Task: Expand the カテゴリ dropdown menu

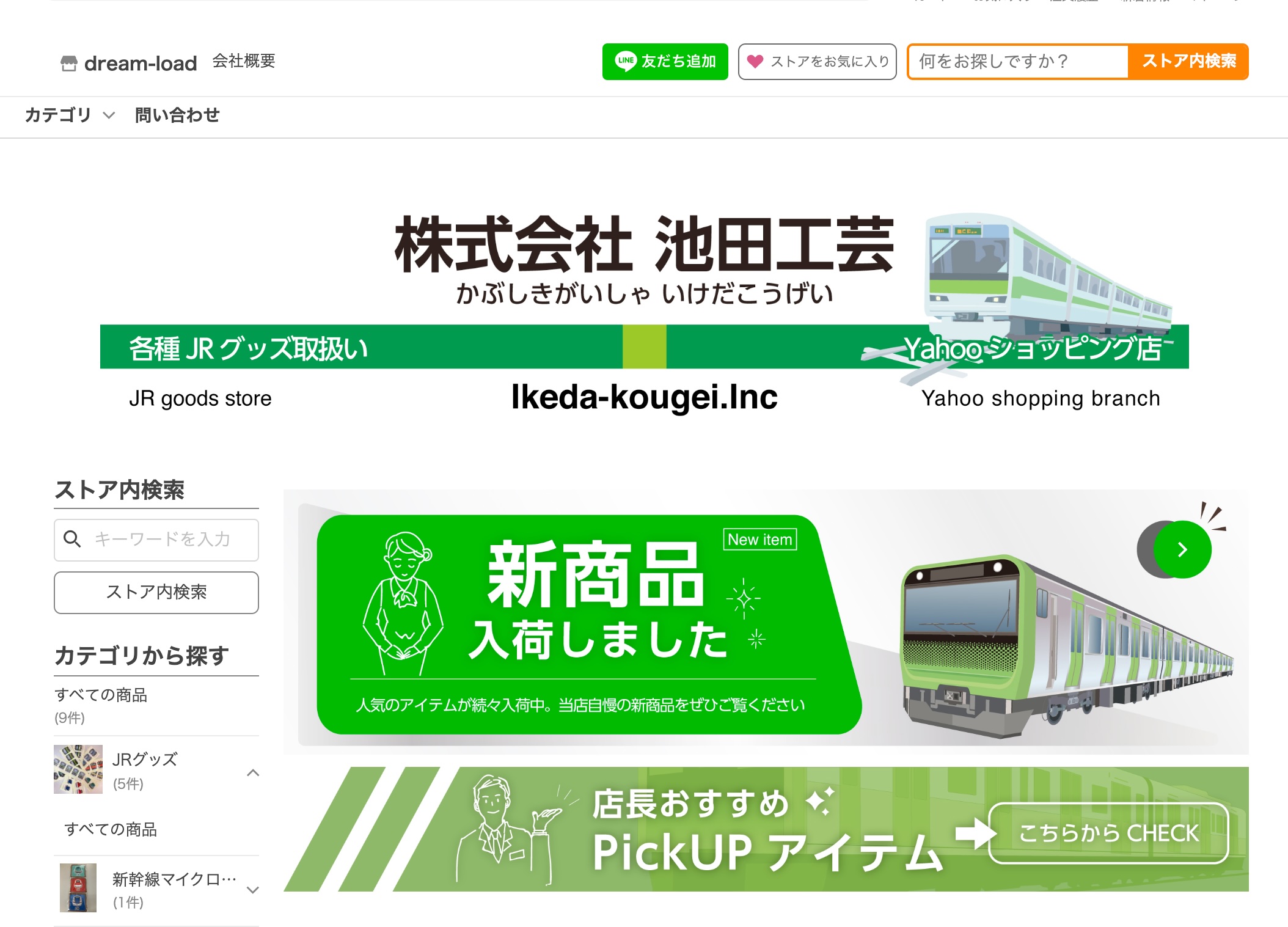Action: (x=70, y=115)
